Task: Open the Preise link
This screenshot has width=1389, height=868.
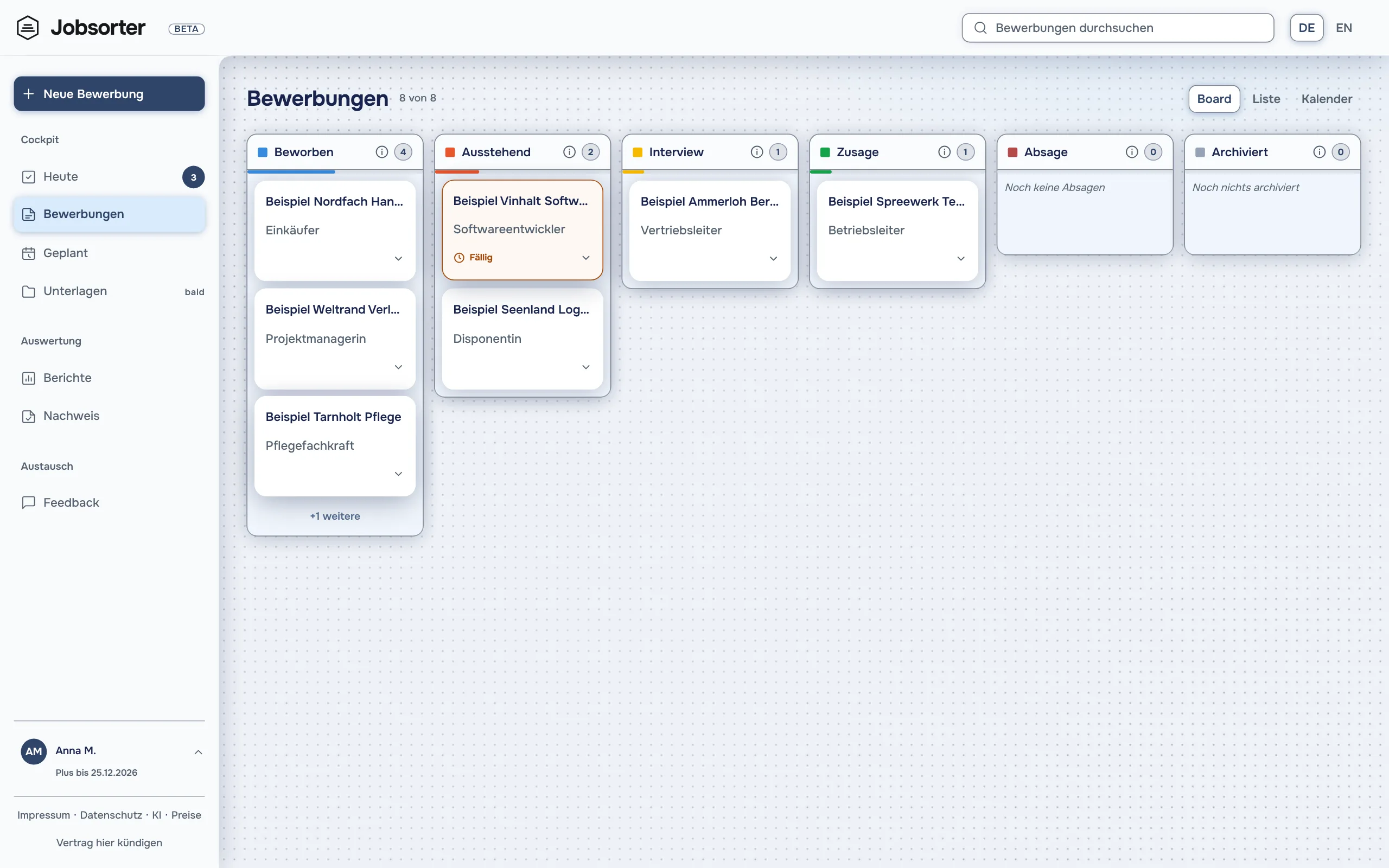Action: [186, 815]
